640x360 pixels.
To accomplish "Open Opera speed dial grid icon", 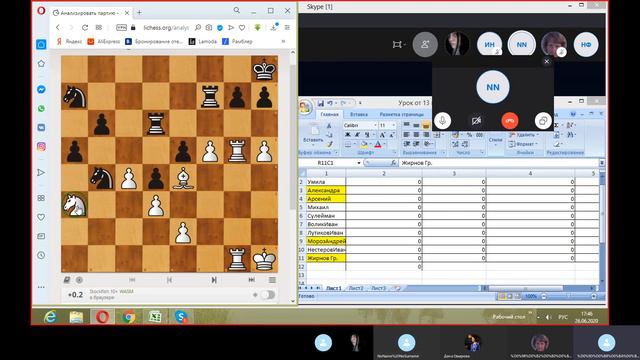I will [x=99, y=27].
